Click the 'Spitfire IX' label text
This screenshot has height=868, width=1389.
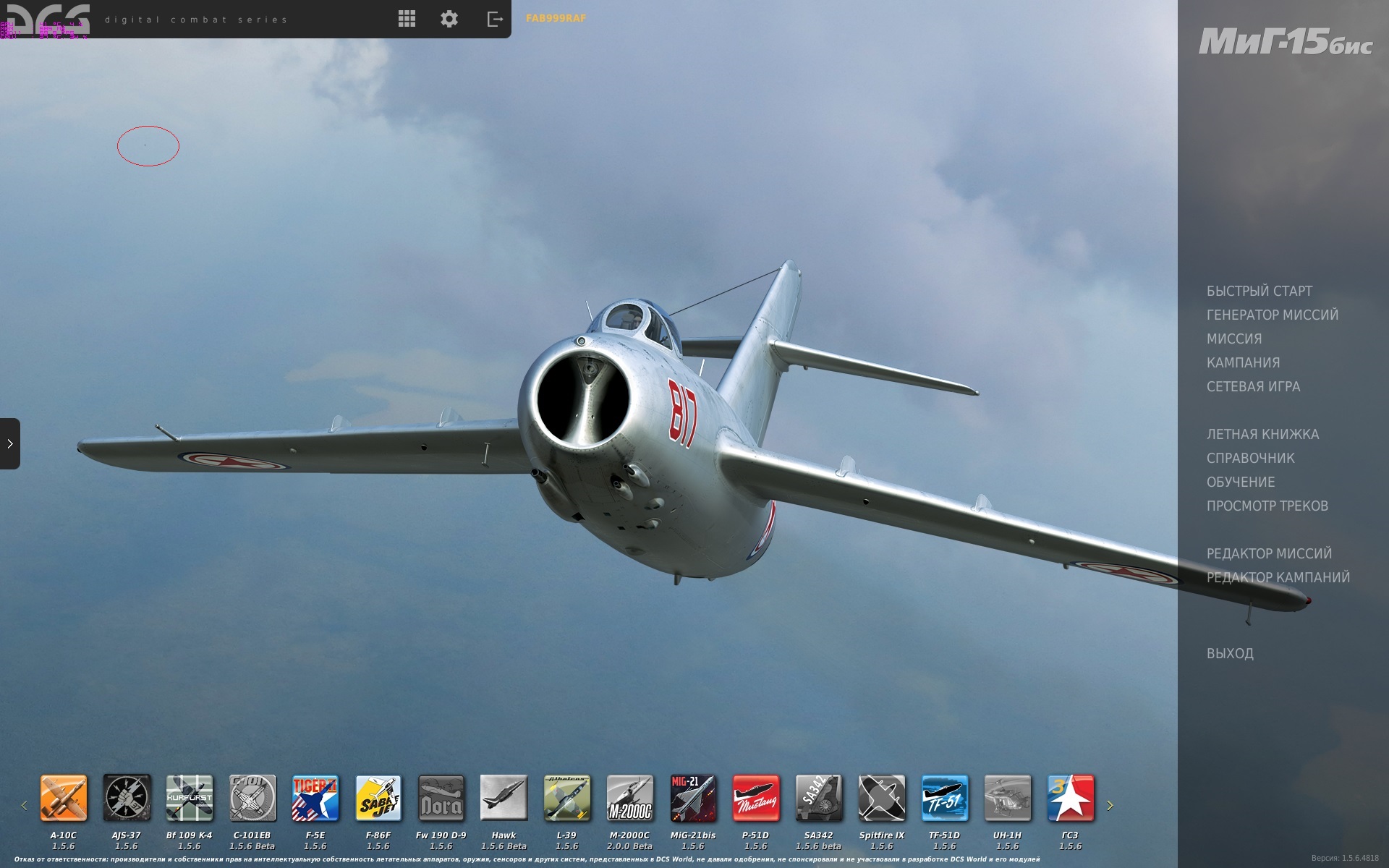881,835
